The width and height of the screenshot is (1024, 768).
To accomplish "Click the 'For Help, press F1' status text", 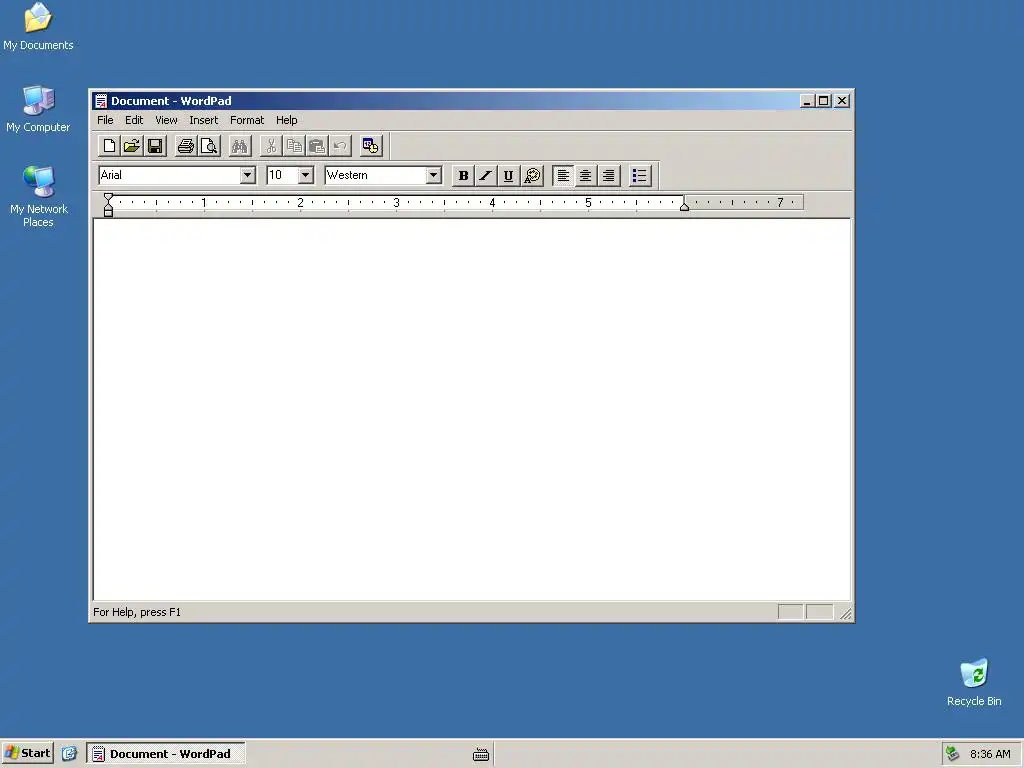I will tap(137, 612).
